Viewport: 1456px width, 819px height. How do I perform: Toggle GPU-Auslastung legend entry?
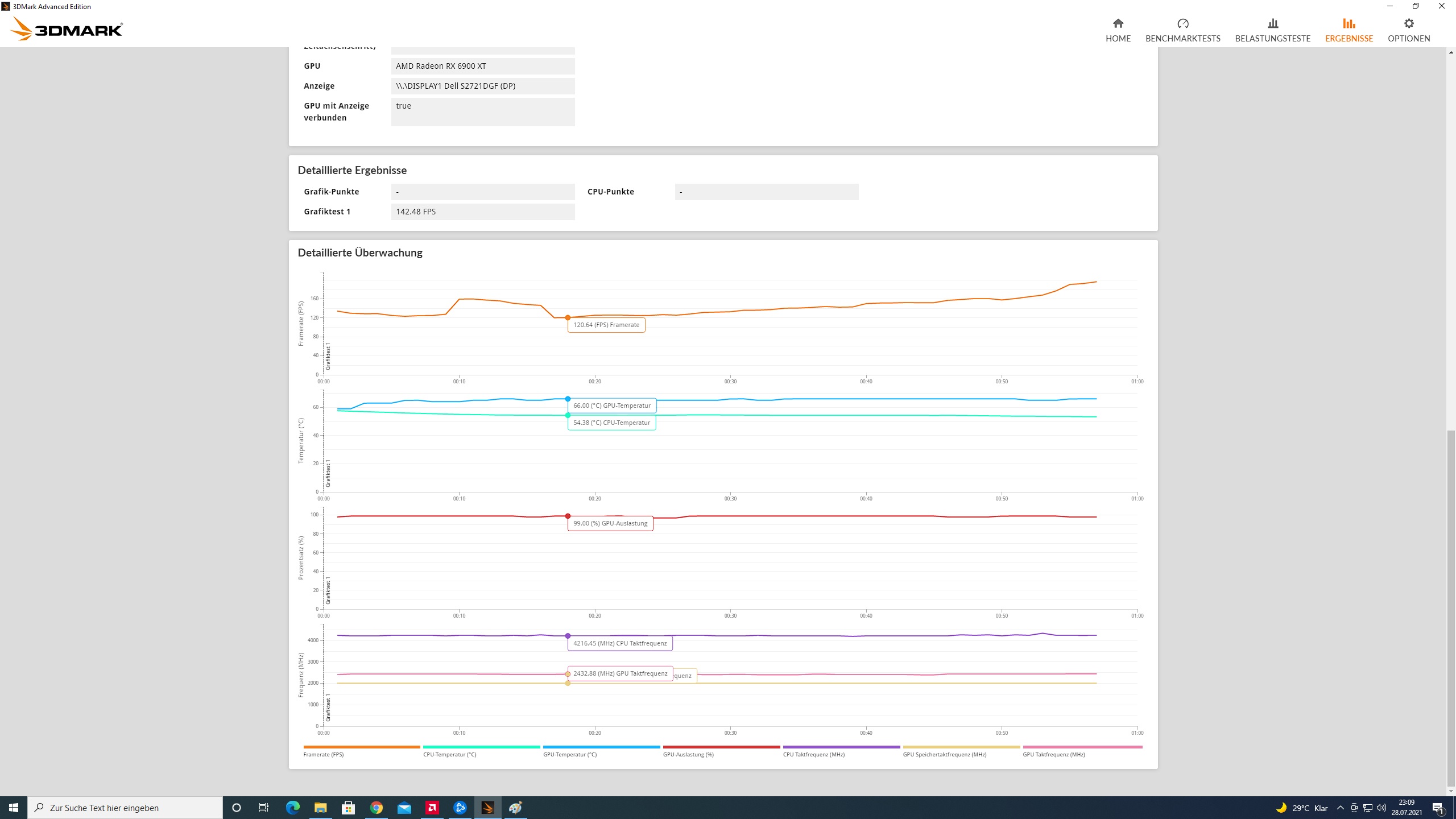coord(688,754)
